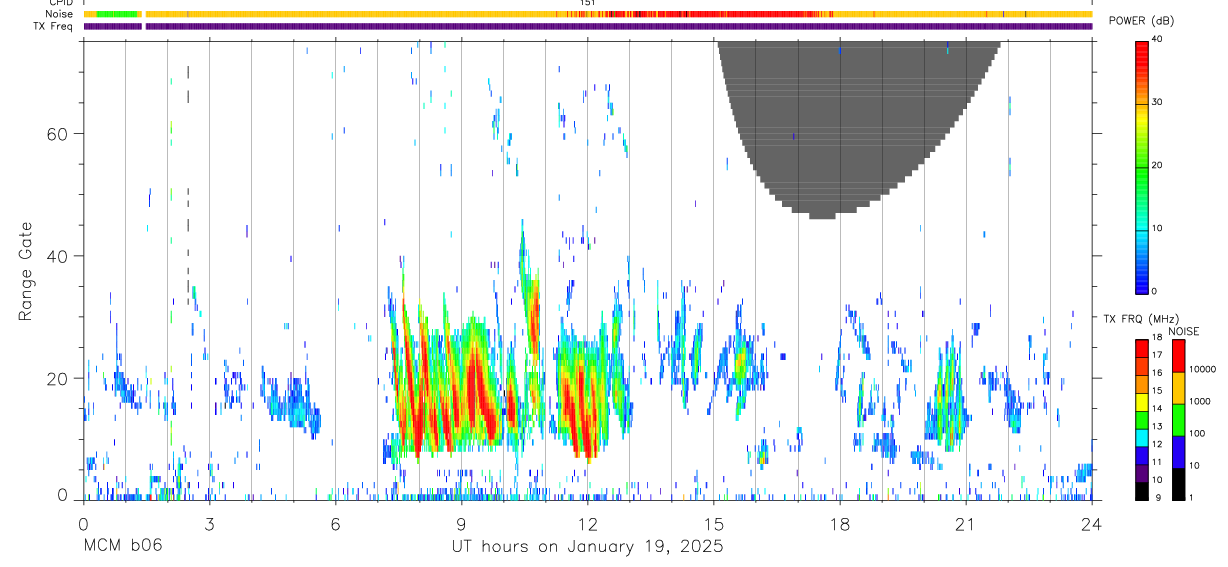Click the 12 tick on UT hours axis
The image size is (1228, 567).
coord(587,523)
